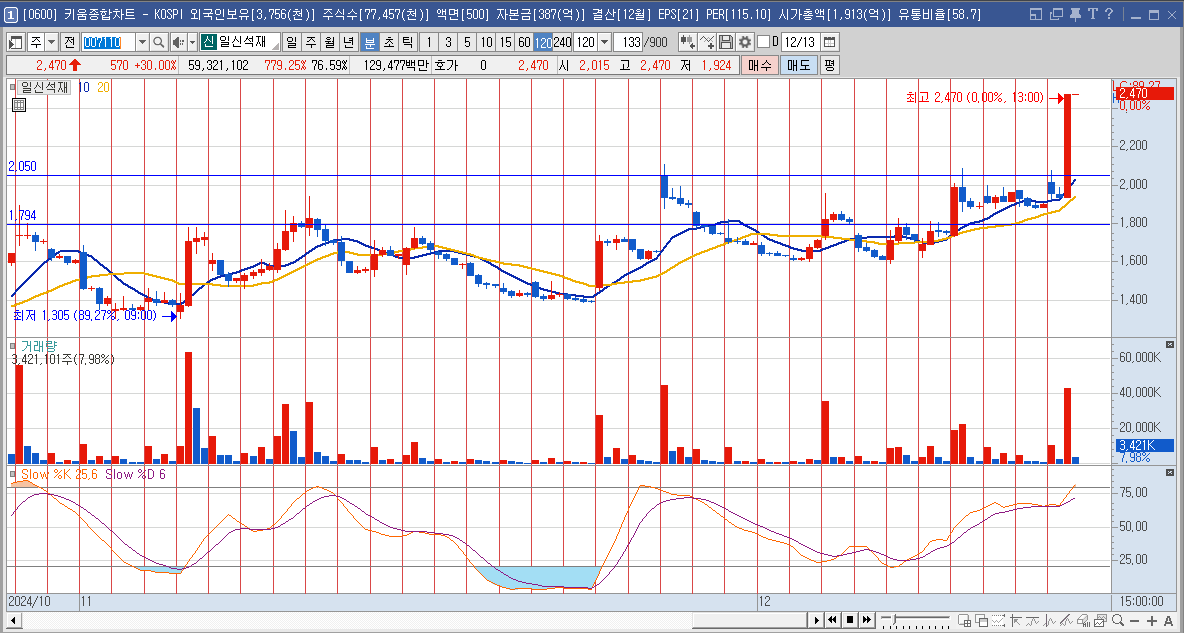Select the 초 (second) chart period
The width and height of the screenshot is (1184, 633).
[x=389, y=42]
